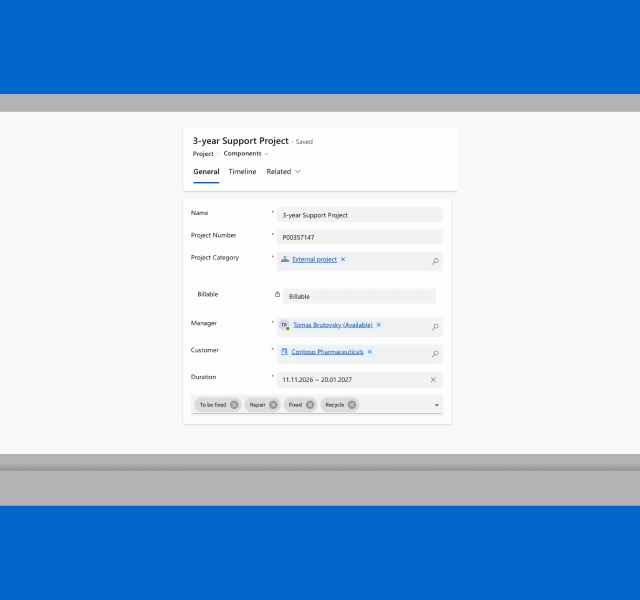The image size is (640, 600).
Task: Click the 'Duration' field label
Action: 203,377
